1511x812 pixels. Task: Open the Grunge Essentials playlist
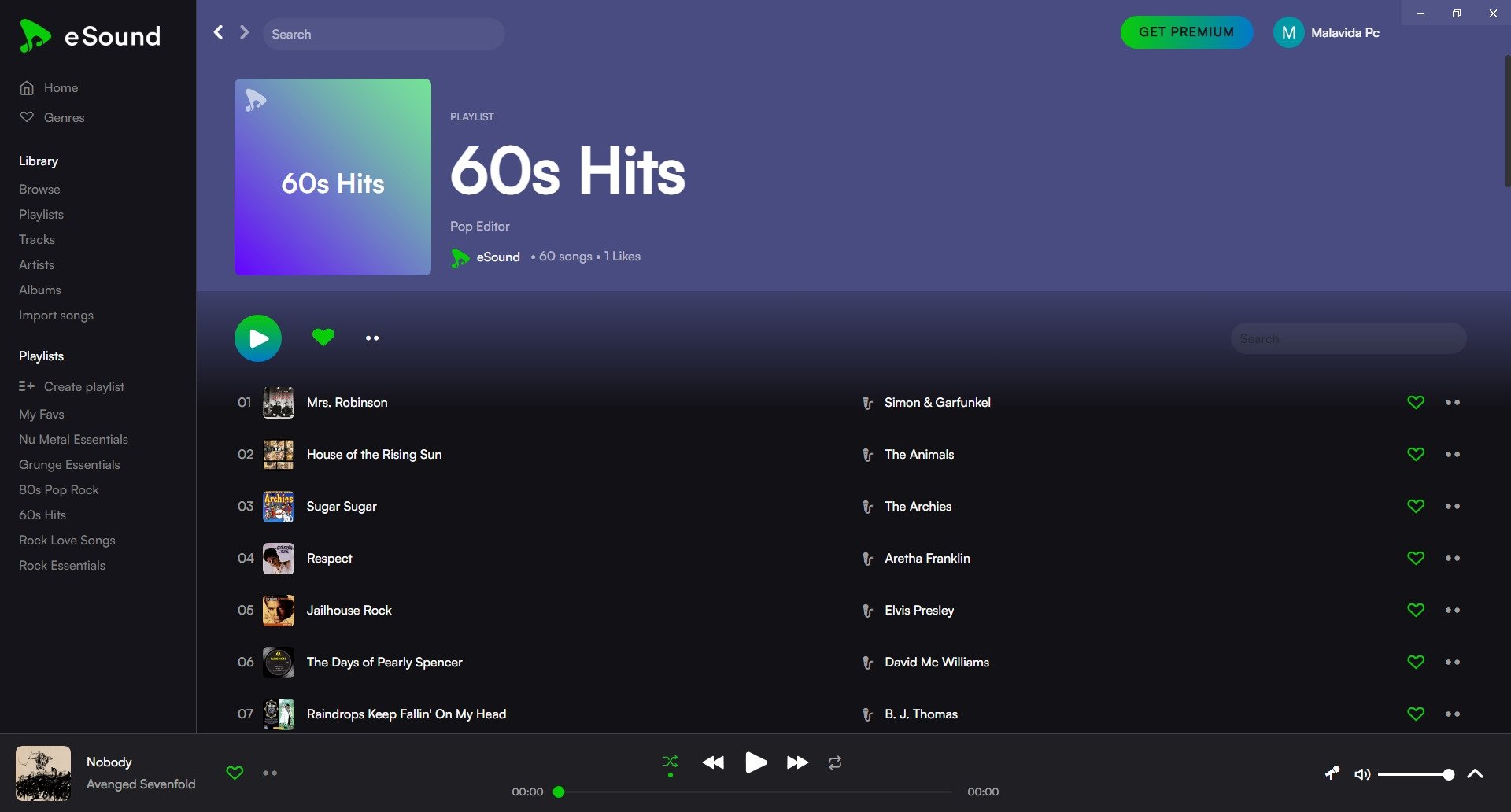69,464
